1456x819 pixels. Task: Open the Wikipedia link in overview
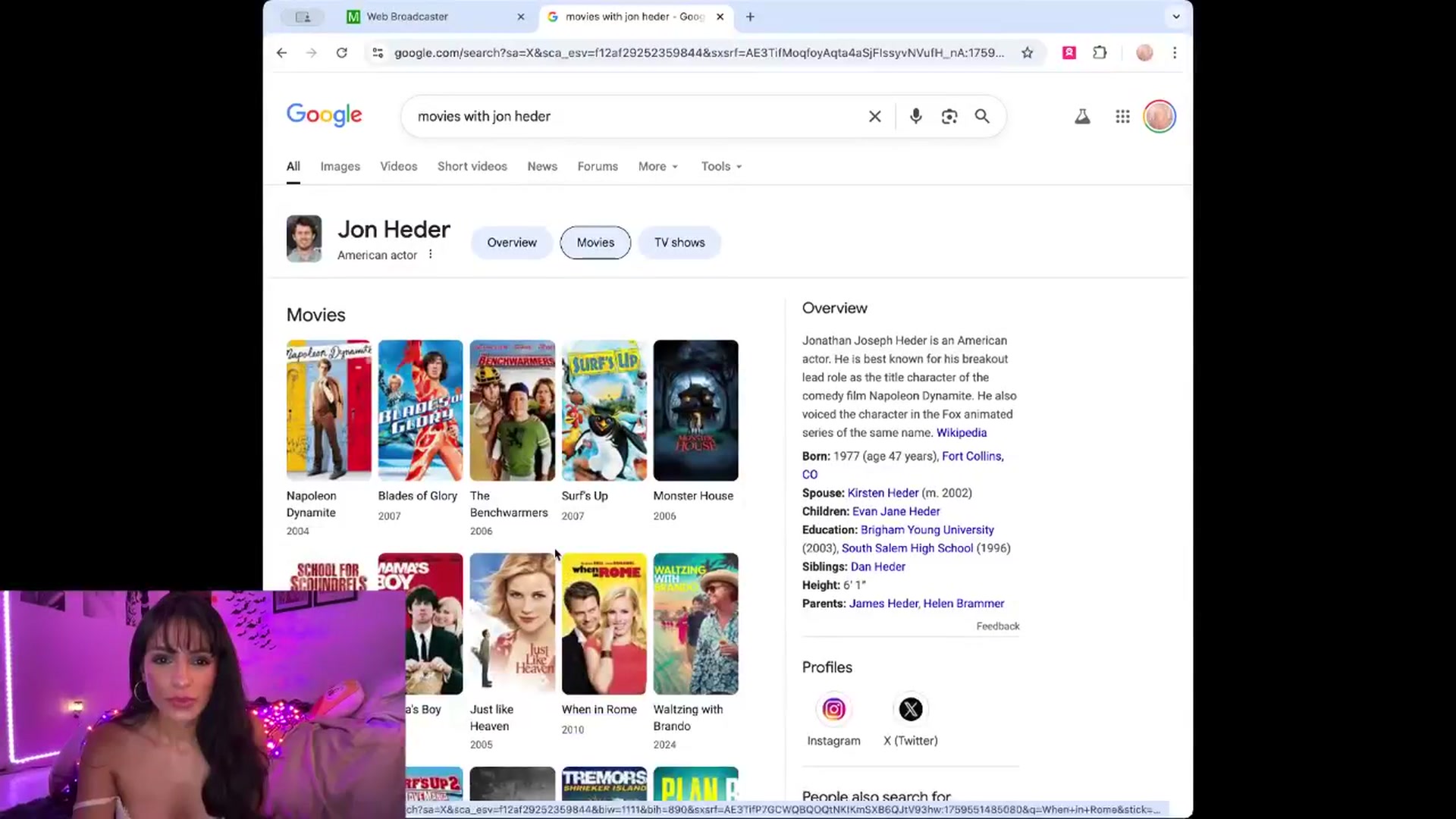point(961,432)
